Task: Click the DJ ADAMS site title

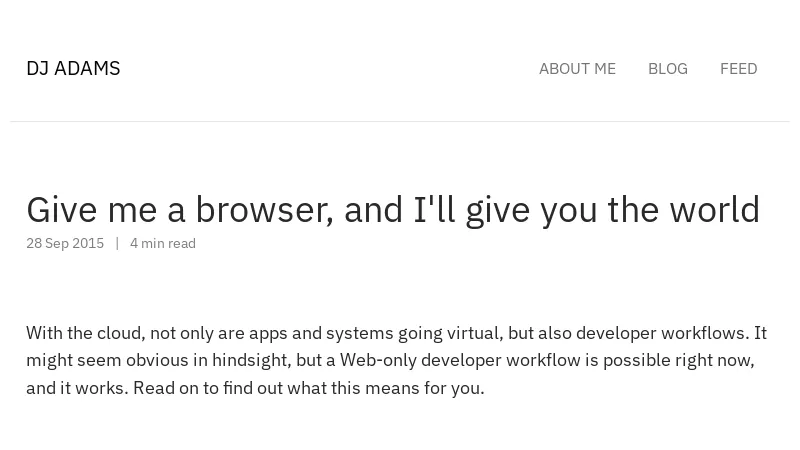Action: coord(73,68)
